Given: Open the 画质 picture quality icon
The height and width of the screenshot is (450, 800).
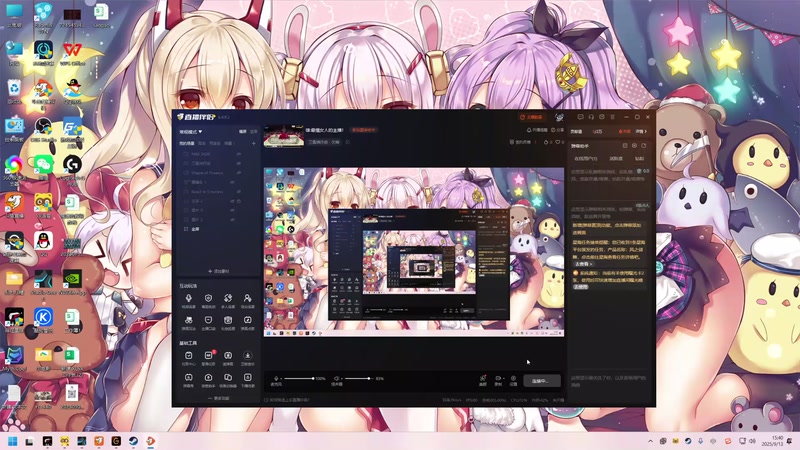Looking at the screenshot, I should click(x=483, y=380).
